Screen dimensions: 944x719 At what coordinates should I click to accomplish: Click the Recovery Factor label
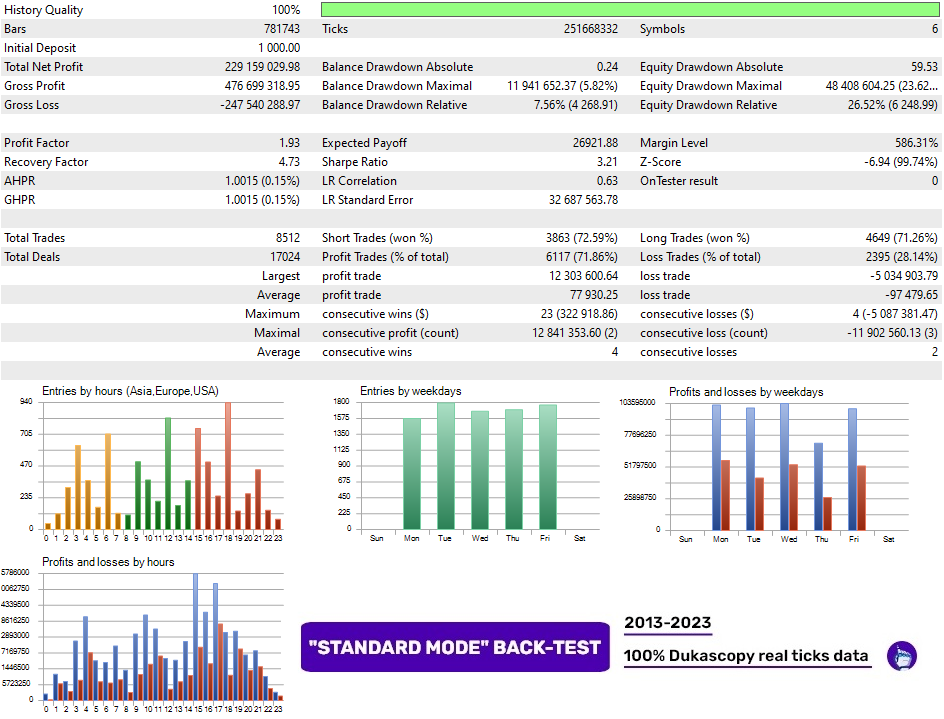[46, 162]
